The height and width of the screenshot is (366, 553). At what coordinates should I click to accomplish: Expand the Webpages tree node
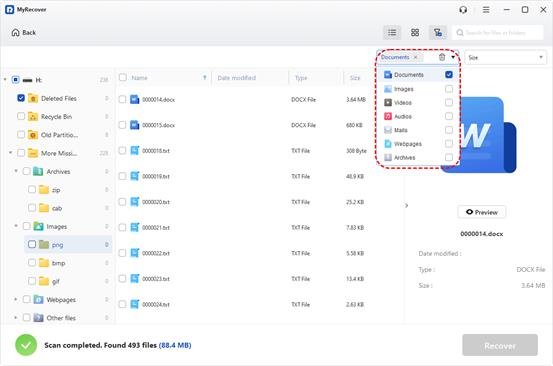[x=16, y=299]
